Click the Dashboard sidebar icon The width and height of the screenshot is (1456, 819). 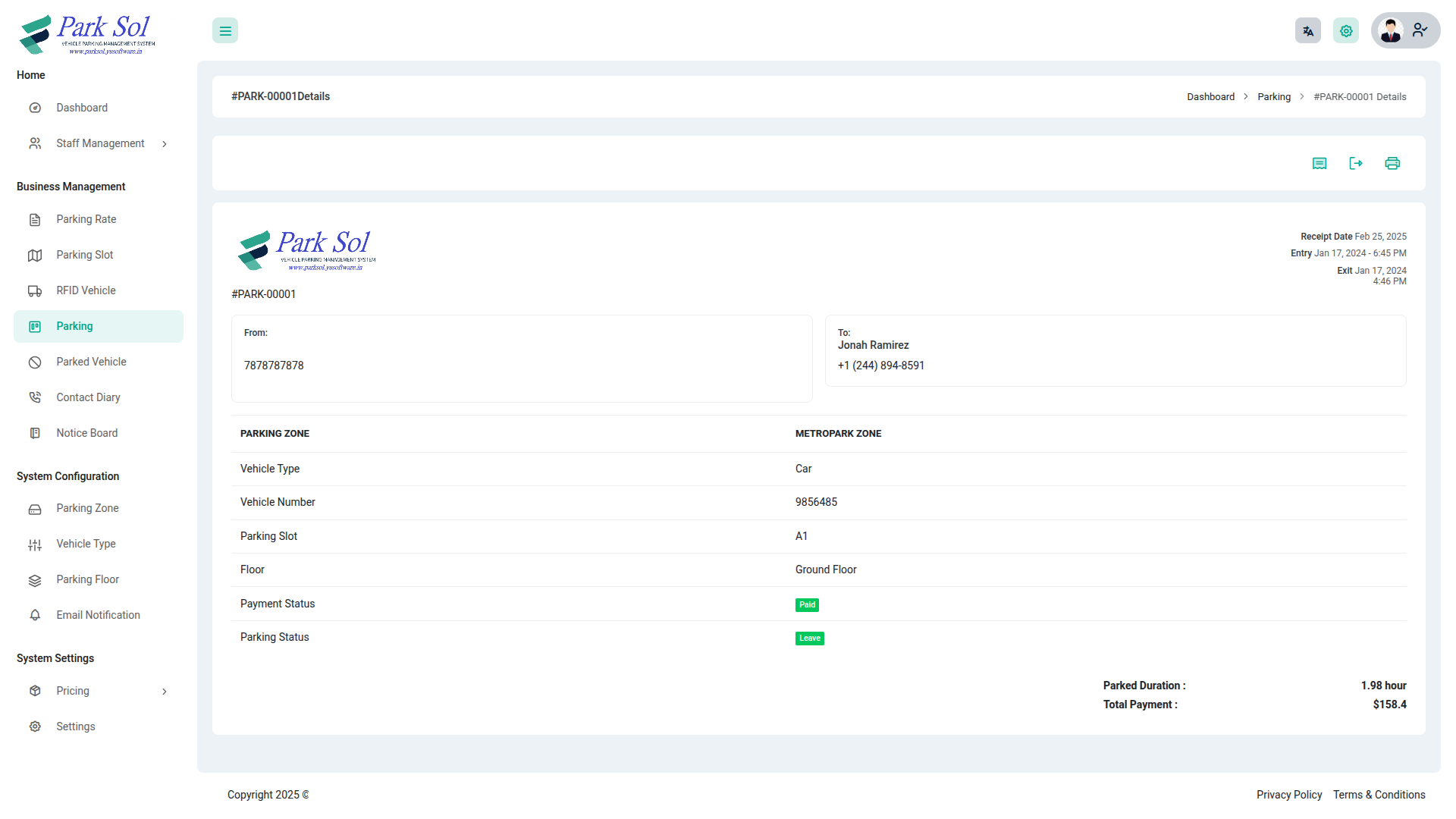coord(35,108)
